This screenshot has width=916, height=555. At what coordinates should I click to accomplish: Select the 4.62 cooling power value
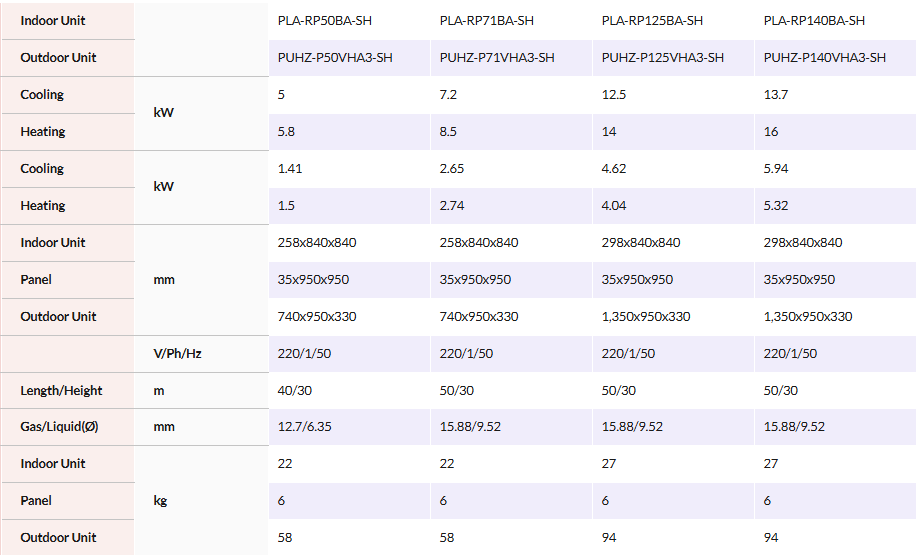[x=614, y=169]
